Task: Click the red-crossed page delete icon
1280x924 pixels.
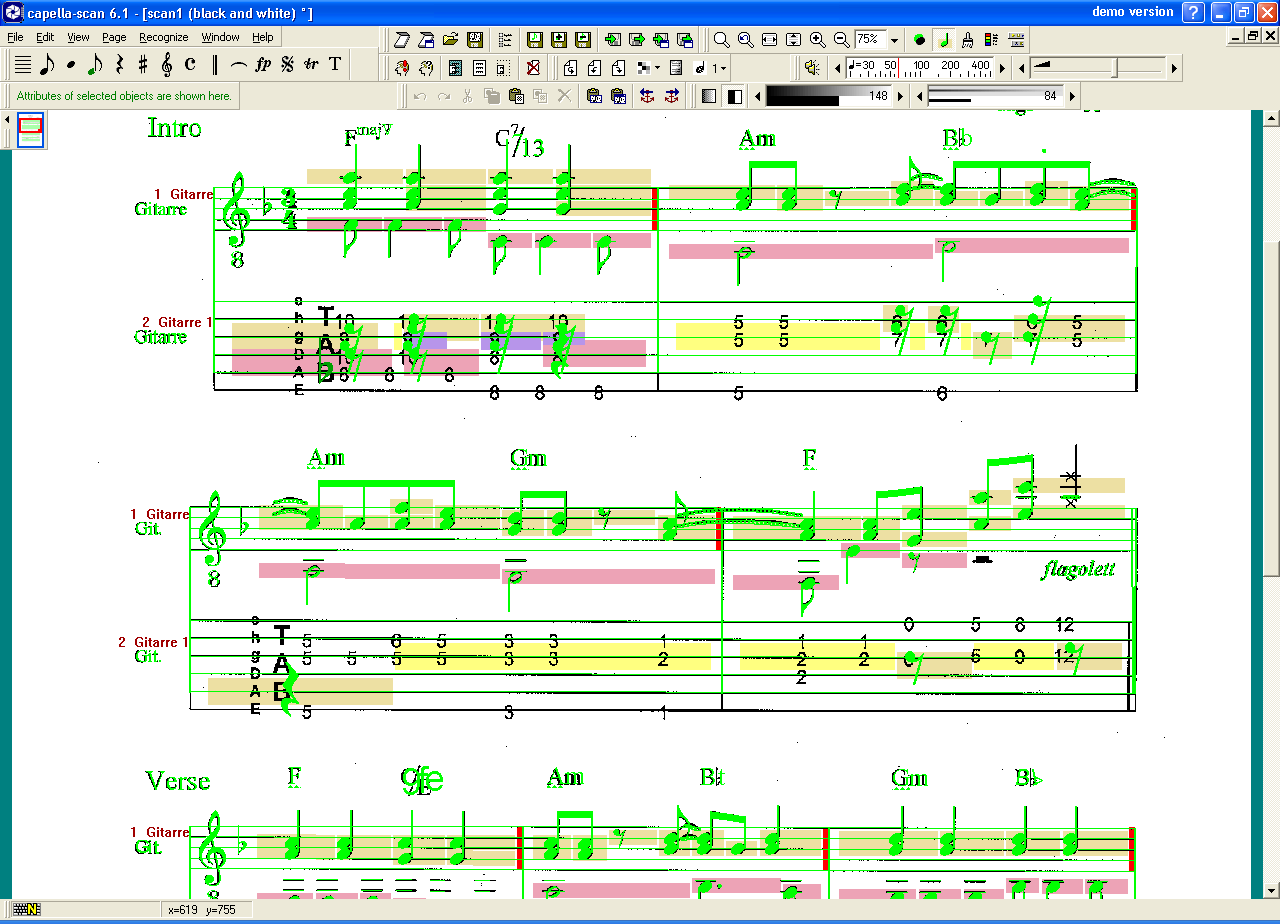Action: click(x=533, y=68)
